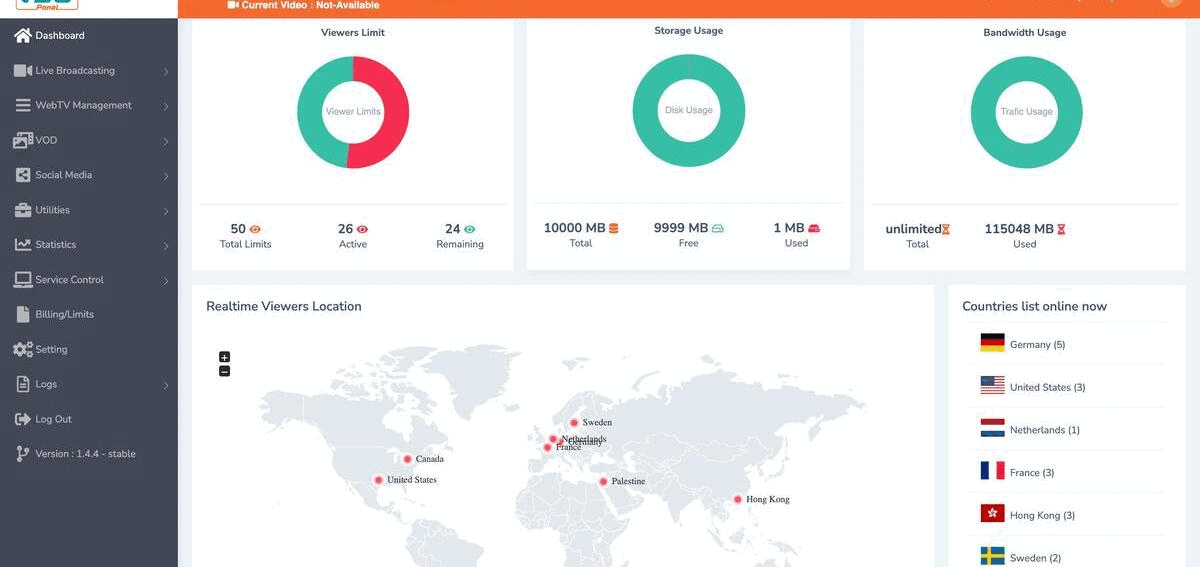
Task: Click the Logs file icon
Action: click(24, 384)
